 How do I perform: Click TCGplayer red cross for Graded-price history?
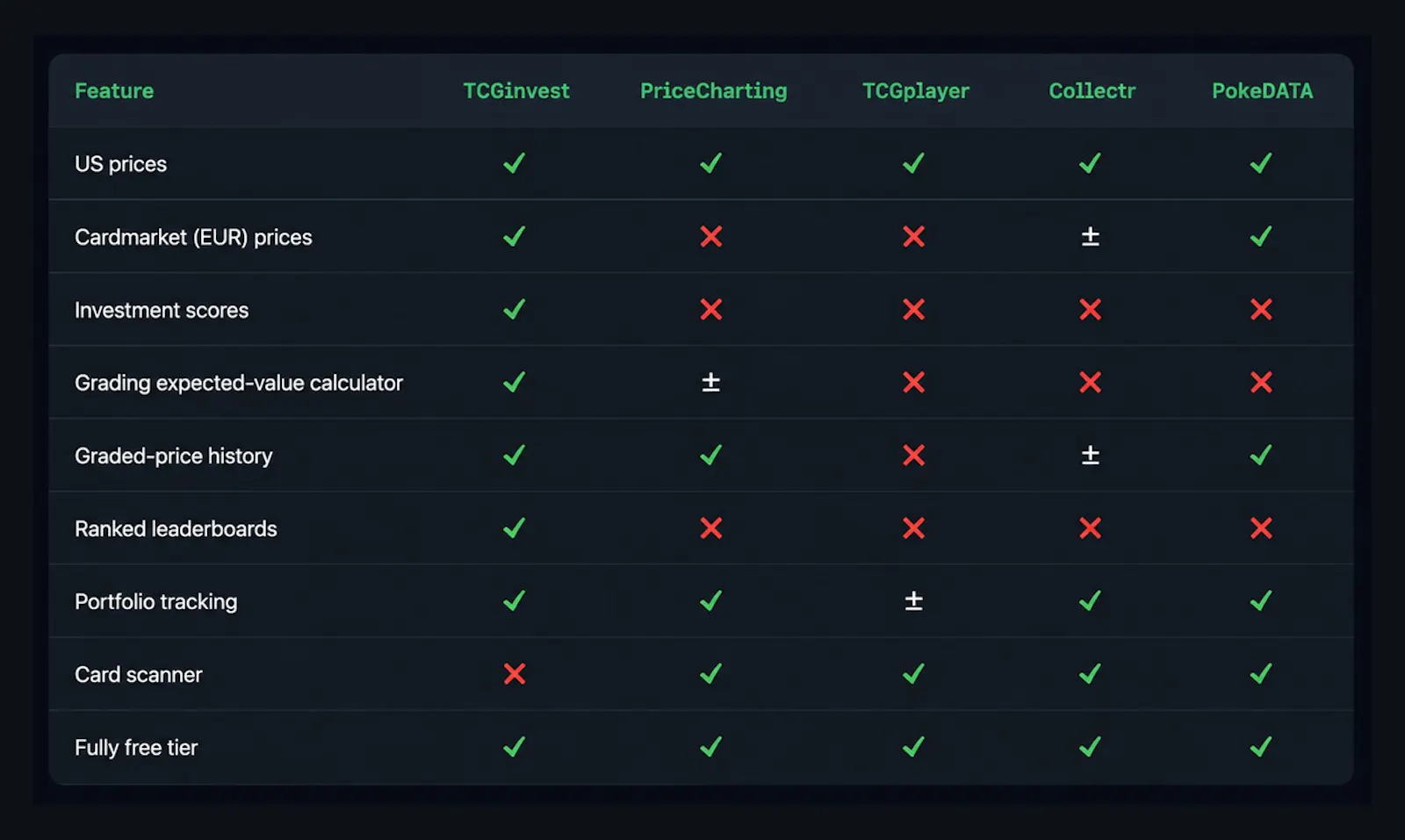point(914,455)
